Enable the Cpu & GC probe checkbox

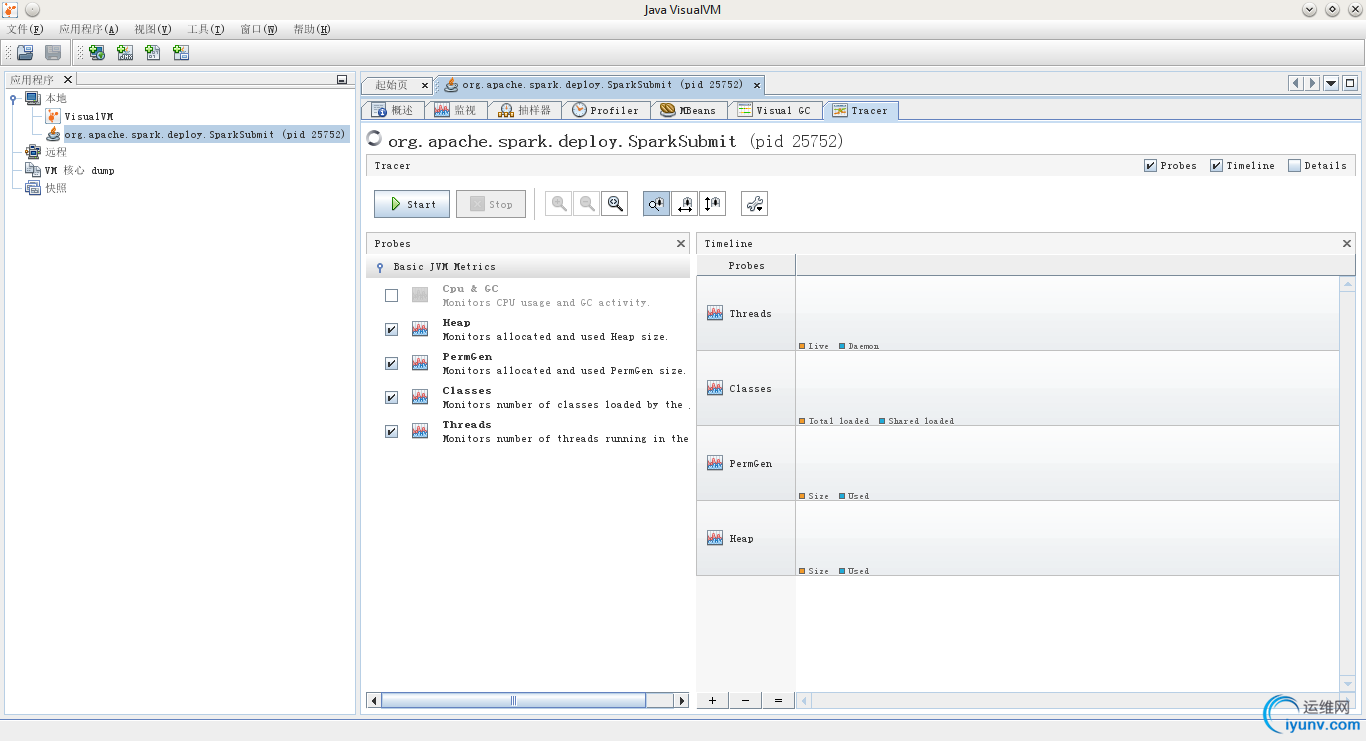pyautogui.click(x=391, y=295)
